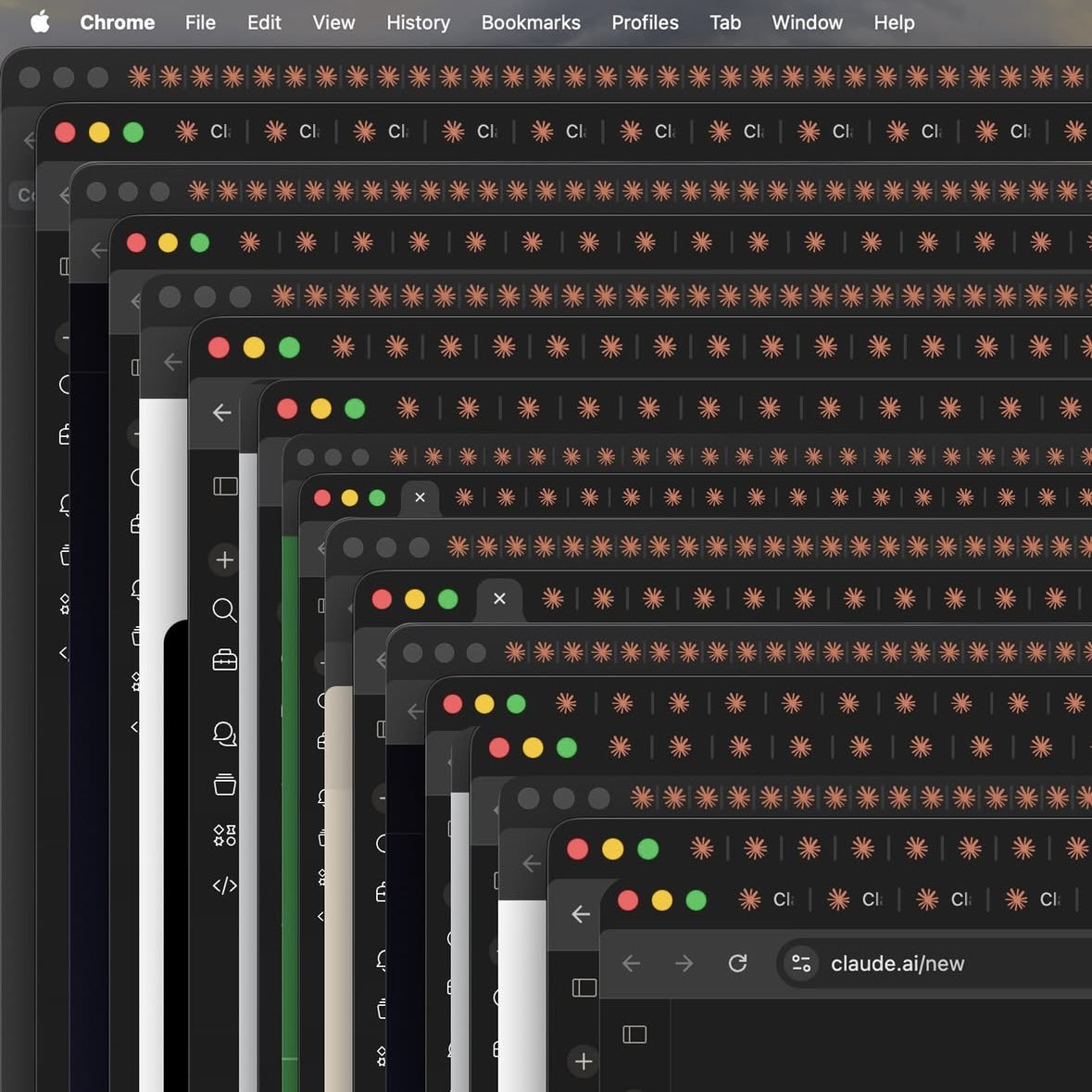Minimize the claude.ai/new window with yellow button
The image size is (1092, 1092).
point(661,899)
